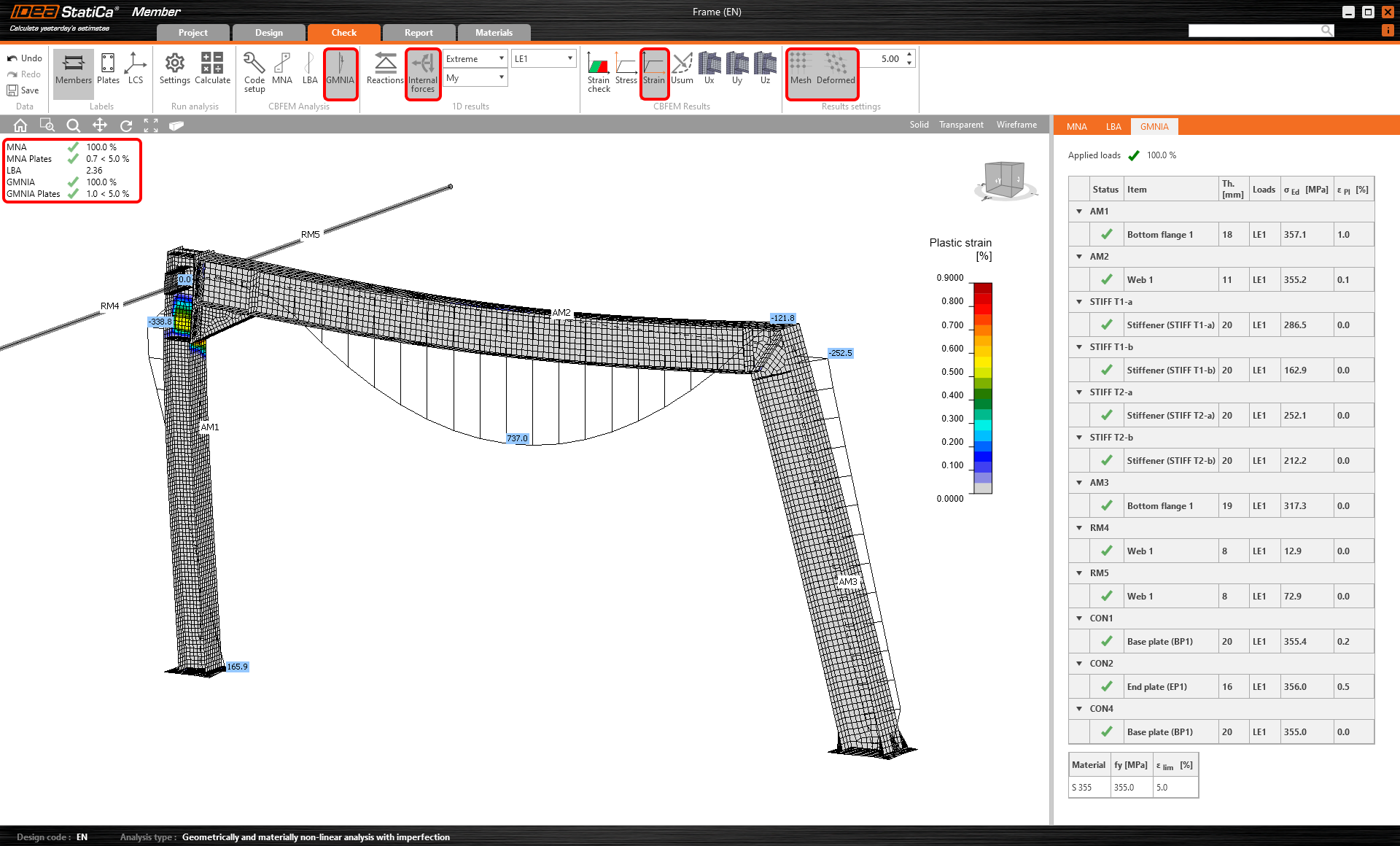This screenshot has width=1400, height=846.
Task: Collapse the AM1 group
Action: click(x=1079, y=211)
